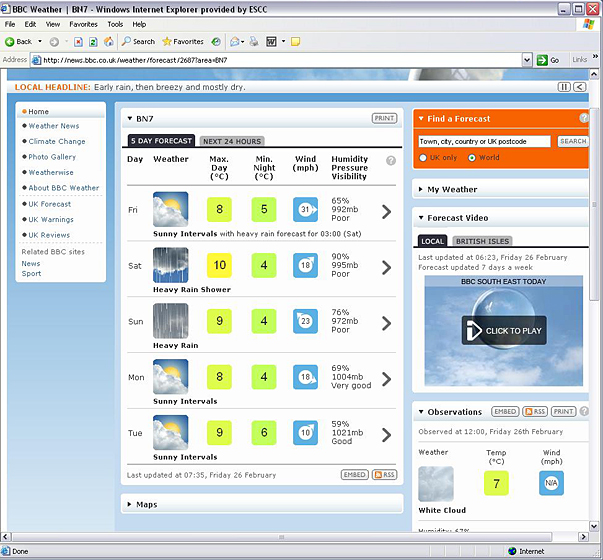Open the Help menu
Image resolution: width=603 pixels, height=560 pixels.
coord(139,24)
